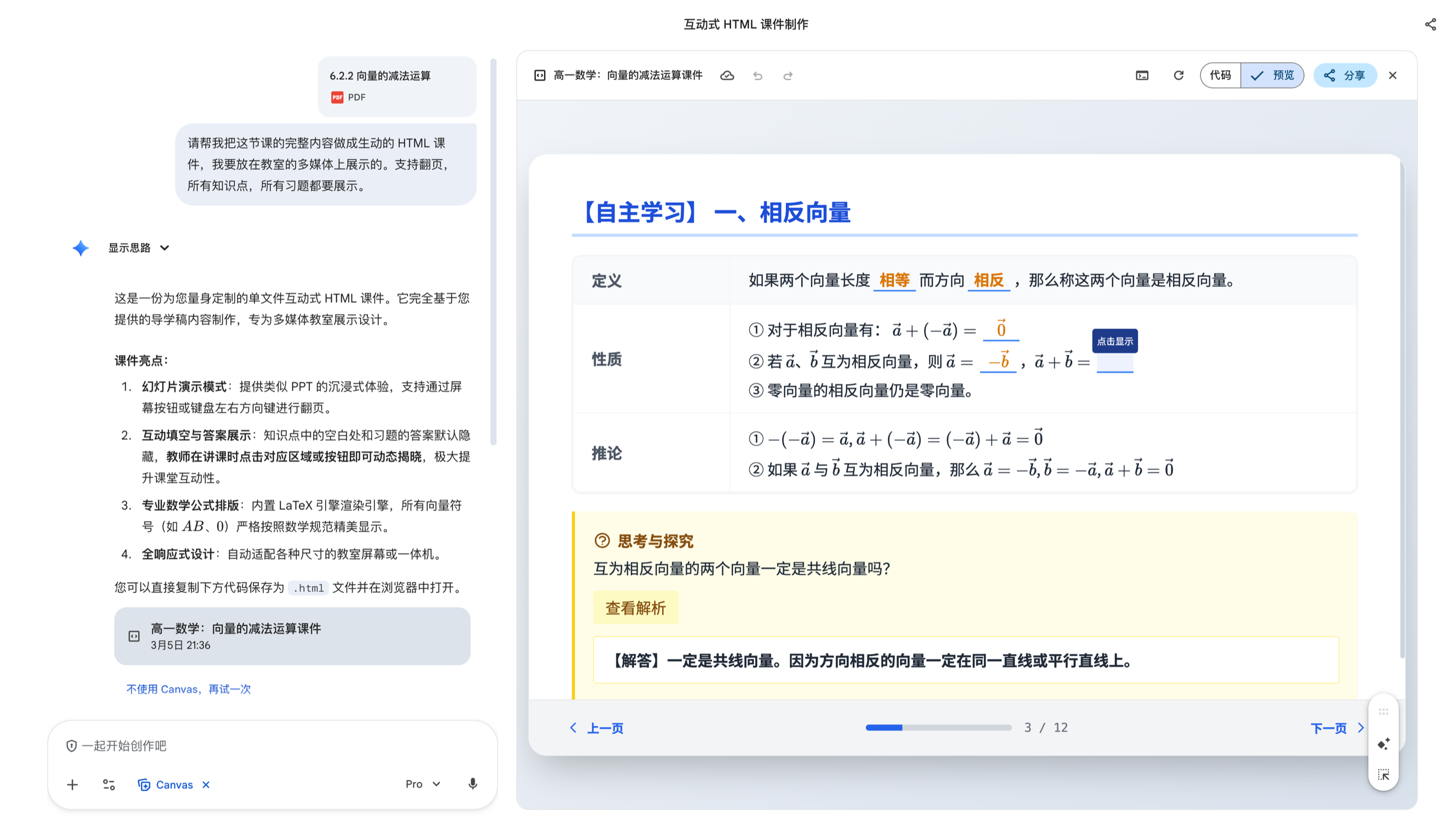Click the microphone voice input icon

[x=473, y=784]
